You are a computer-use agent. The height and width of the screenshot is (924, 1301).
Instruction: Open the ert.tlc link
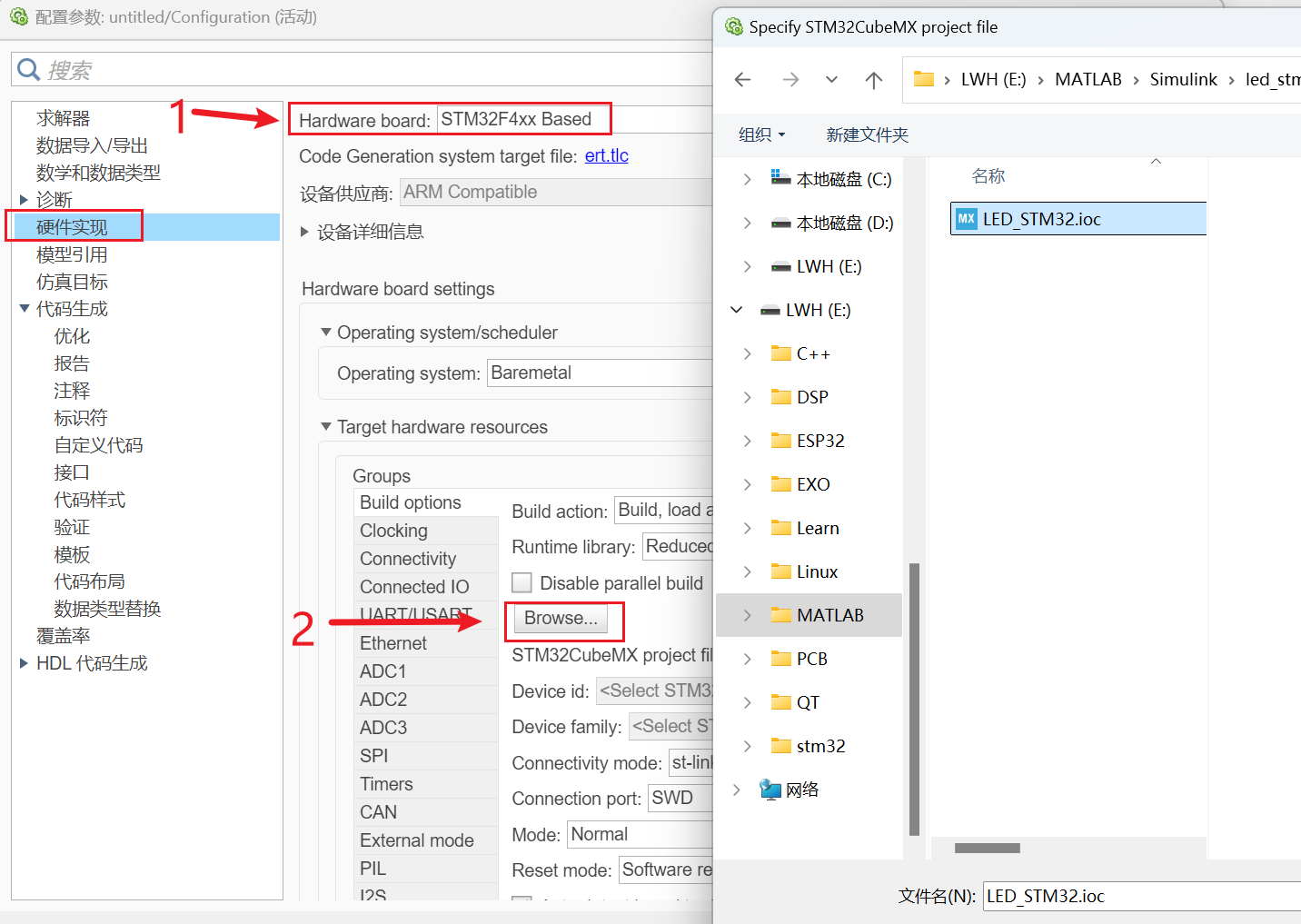pyautogui.click(x=607, y=155)
